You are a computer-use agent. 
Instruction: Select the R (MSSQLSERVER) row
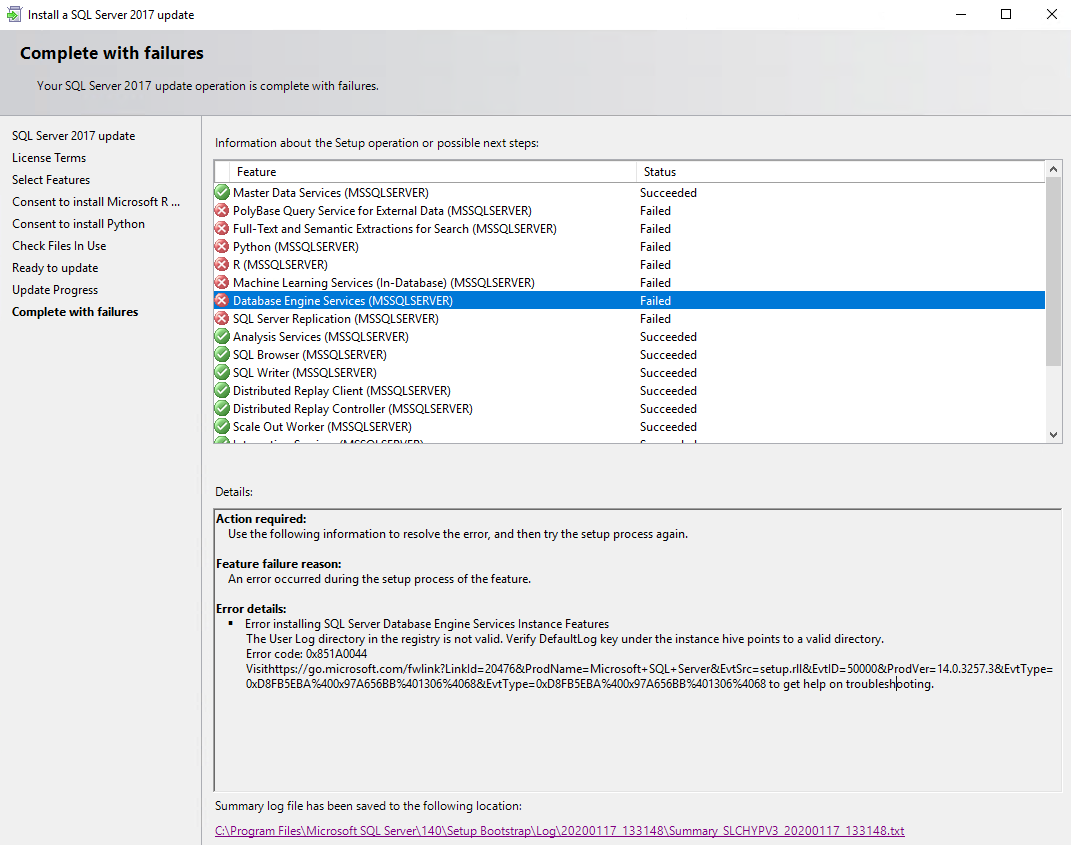pos(629,264)
